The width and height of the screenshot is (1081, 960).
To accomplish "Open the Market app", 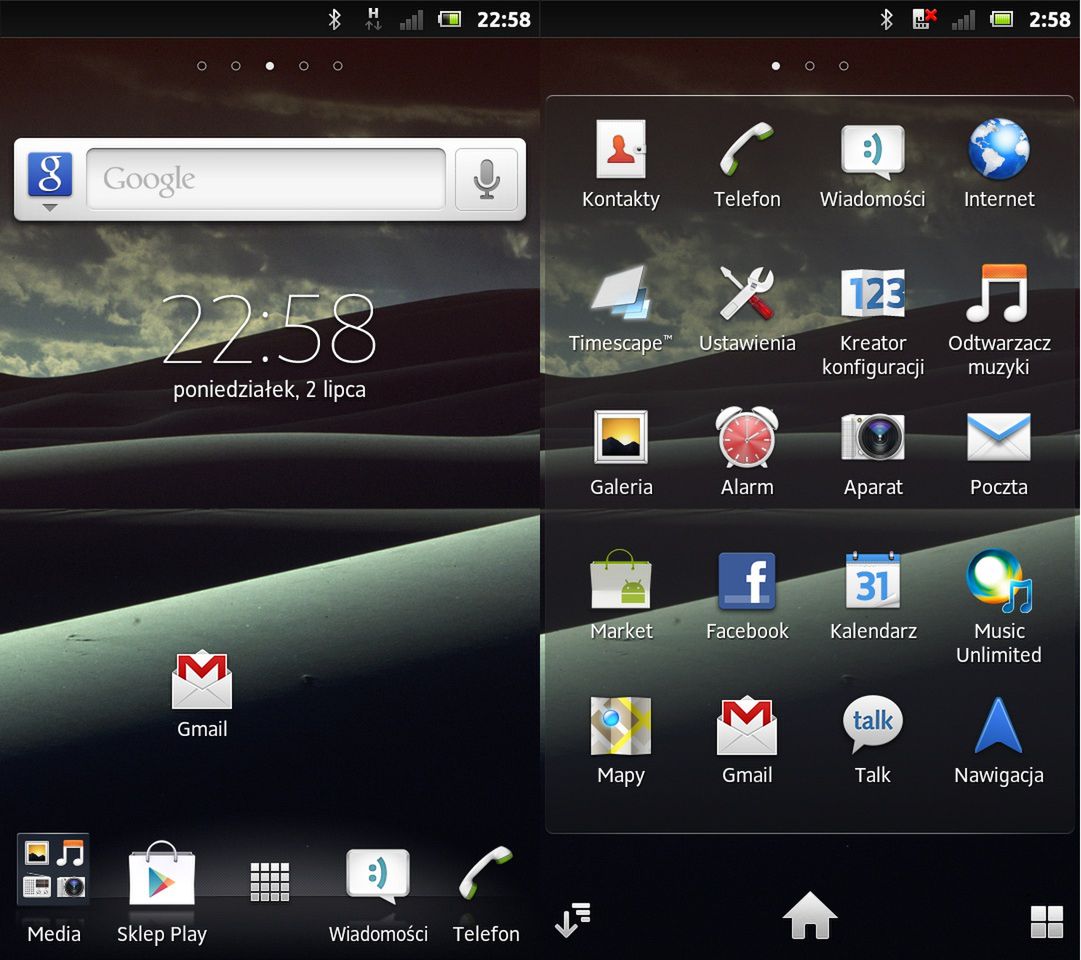I will [x=620, y=596].
